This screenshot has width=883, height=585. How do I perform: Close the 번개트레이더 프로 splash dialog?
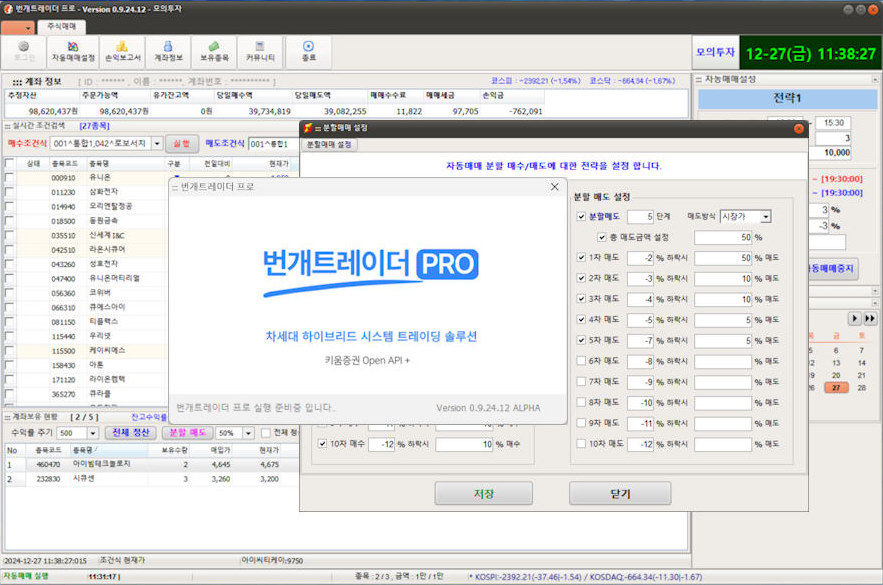click(555, 187)
